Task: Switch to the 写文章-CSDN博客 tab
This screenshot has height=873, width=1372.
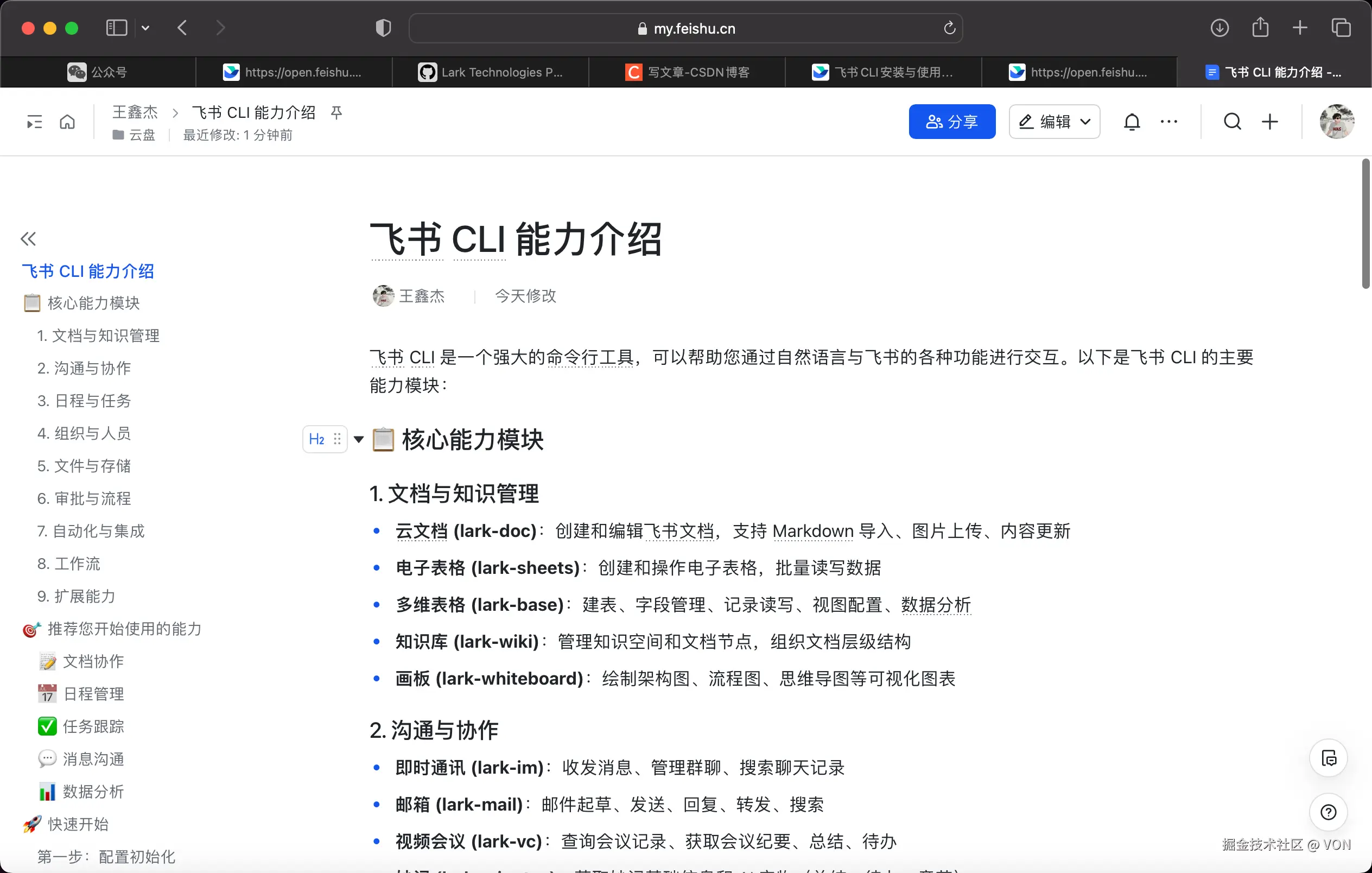Action: [687, 72]
